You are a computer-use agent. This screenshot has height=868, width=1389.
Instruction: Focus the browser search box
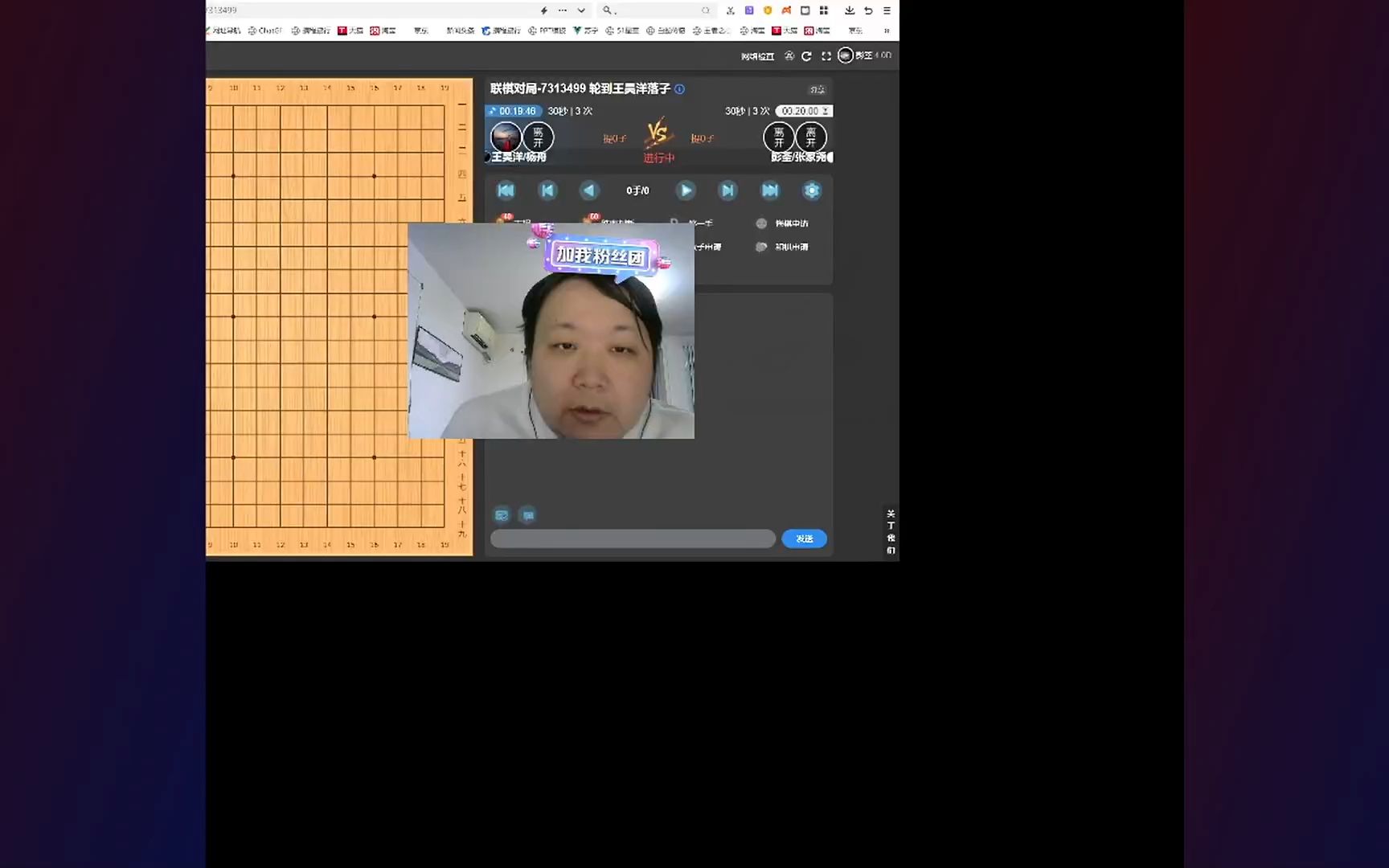[x=657, y=10]
